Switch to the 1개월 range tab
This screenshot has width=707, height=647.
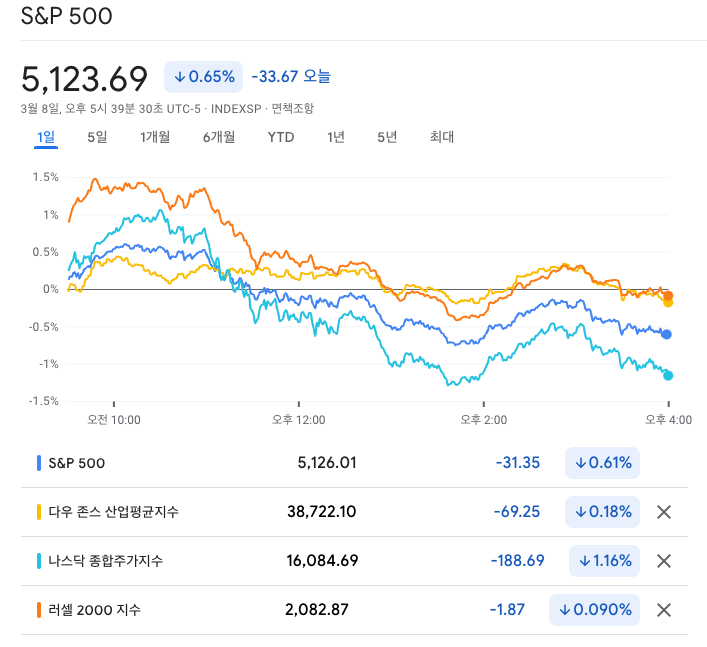click(155, 137)
